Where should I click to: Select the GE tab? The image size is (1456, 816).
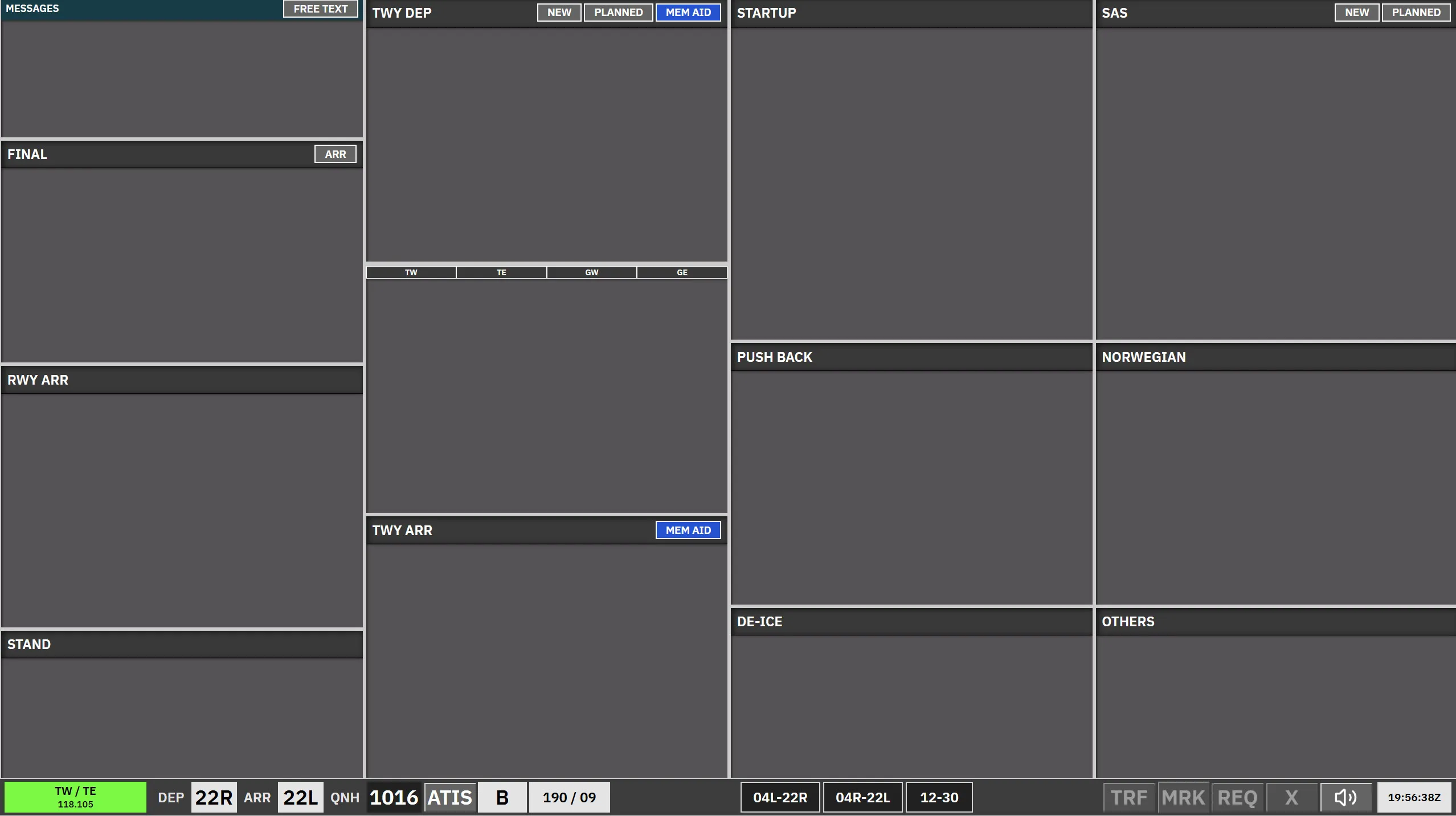click(x=682, y=272)
